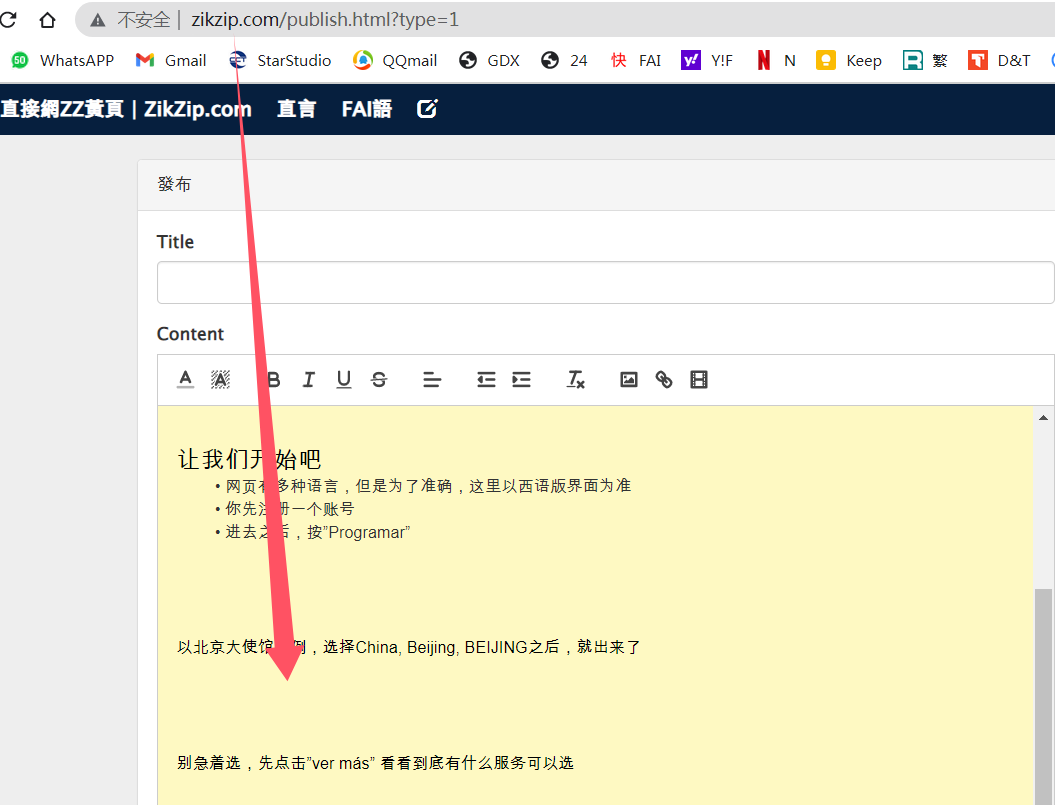Toggle italic formatting in the editor
Viewport: 1055px width, 805px height.
tap(308, 380)
